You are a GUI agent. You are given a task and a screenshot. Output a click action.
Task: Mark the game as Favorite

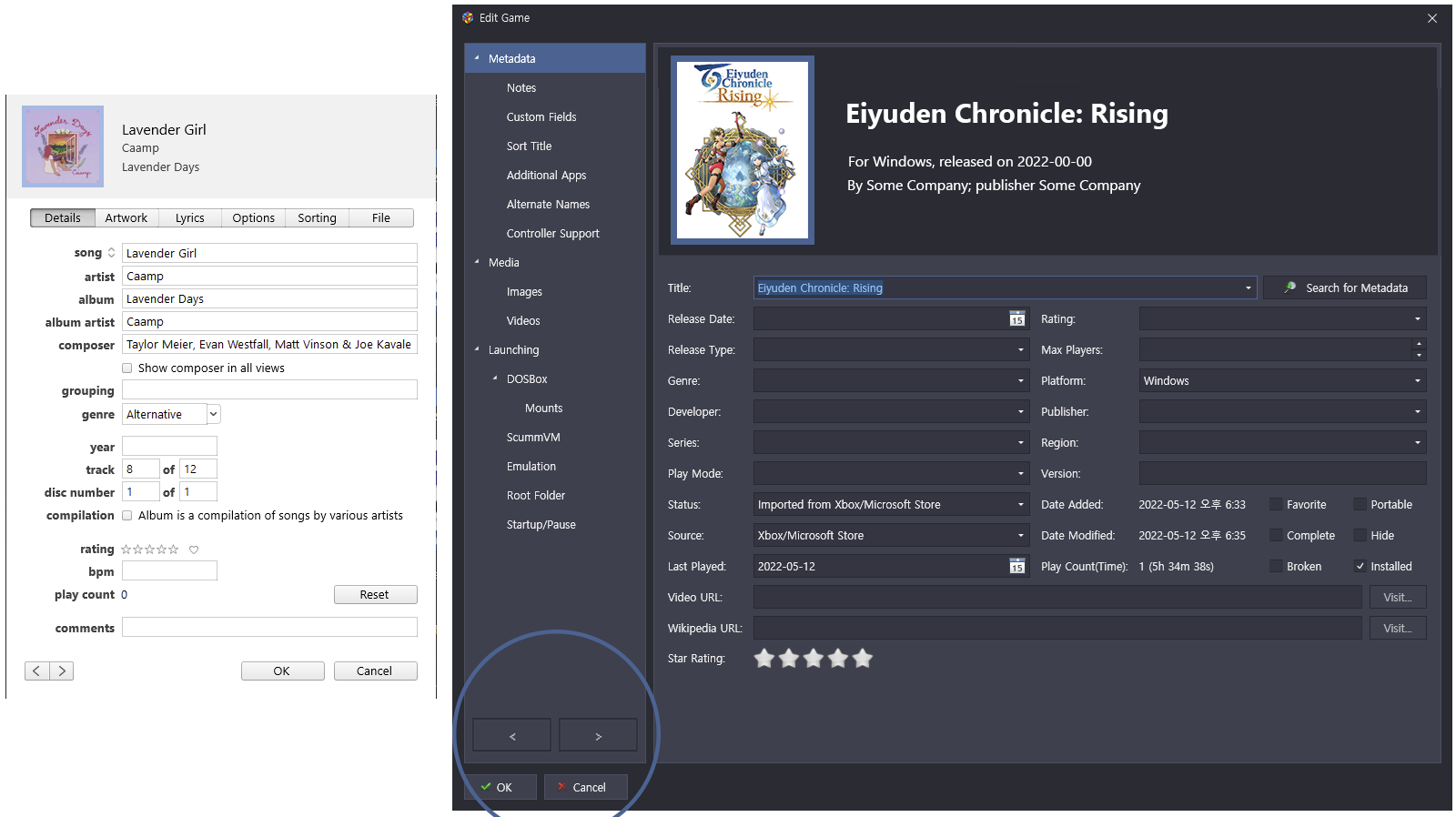(1276, 505)
